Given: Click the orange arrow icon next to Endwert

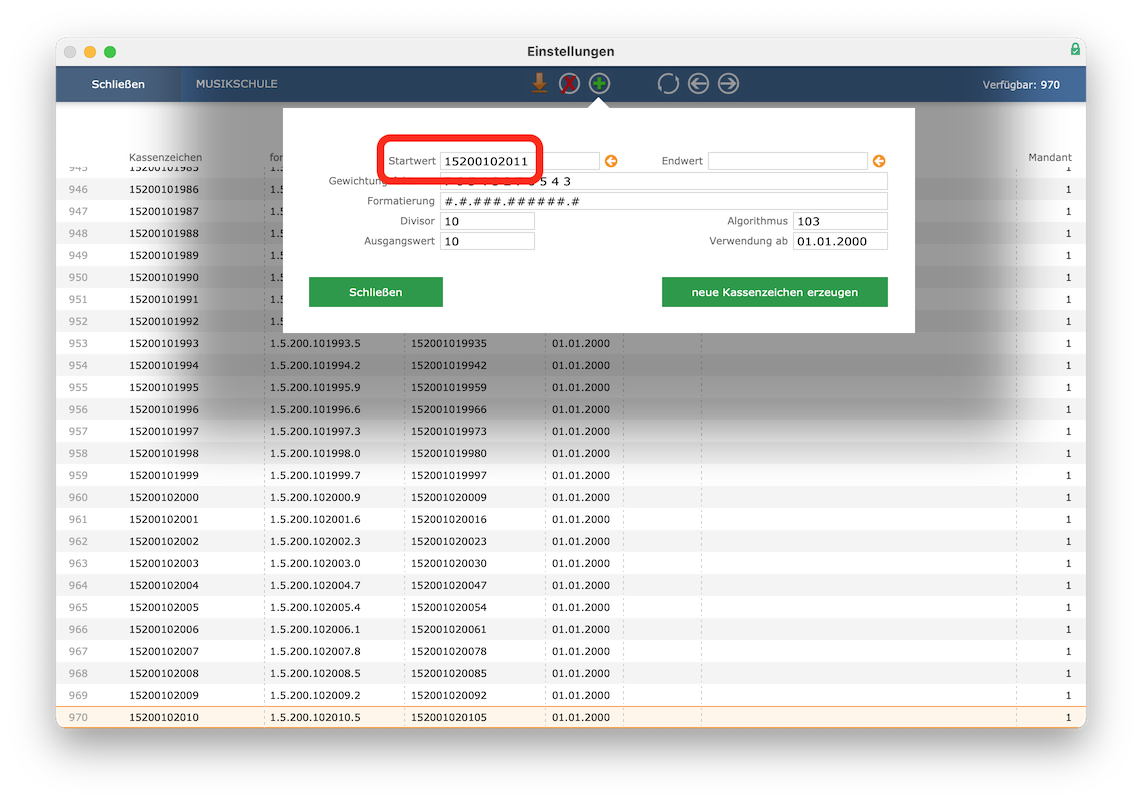Looking at the screenshot, I should tap(879, 161).
